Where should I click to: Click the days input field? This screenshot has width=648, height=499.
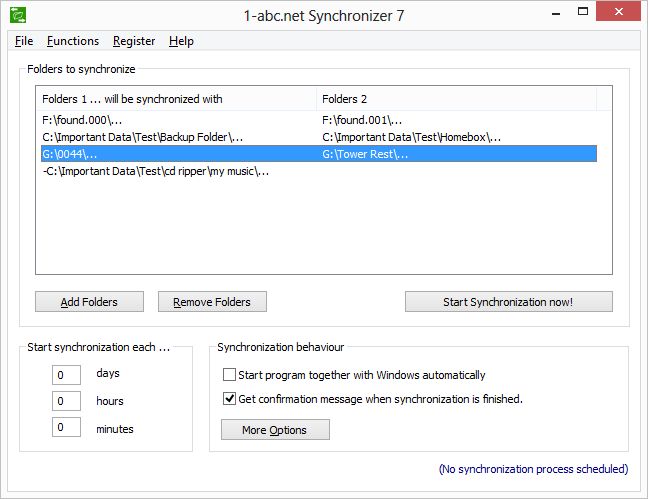pyautogui.click(x=68, y=374)
